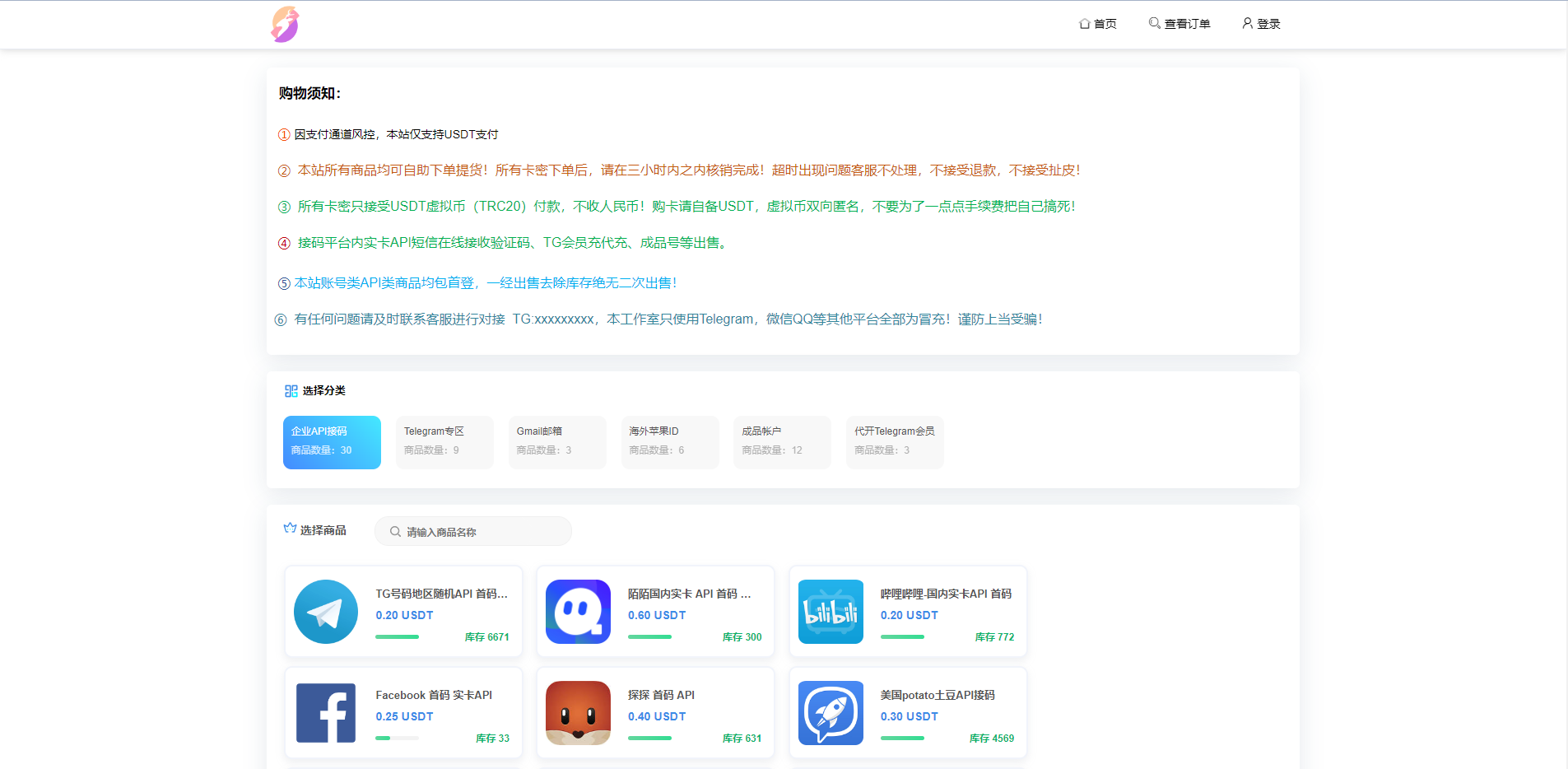Click the magnifier icon in search box
This screenshot has width=1568, height=769.
(395, 532)
